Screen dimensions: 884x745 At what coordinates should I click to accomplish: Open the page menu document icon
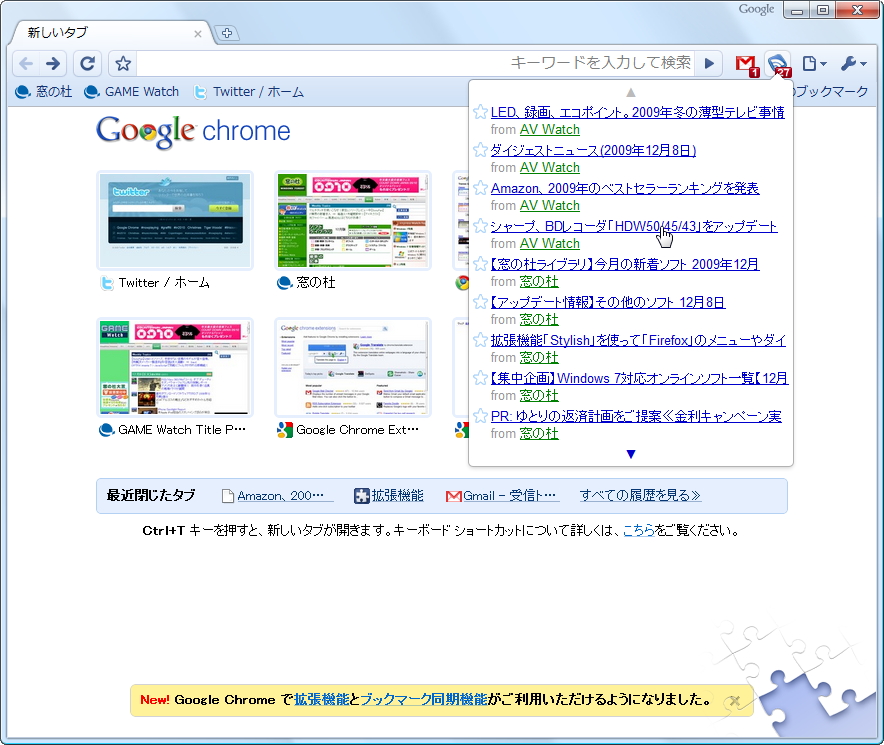point(812,62)
